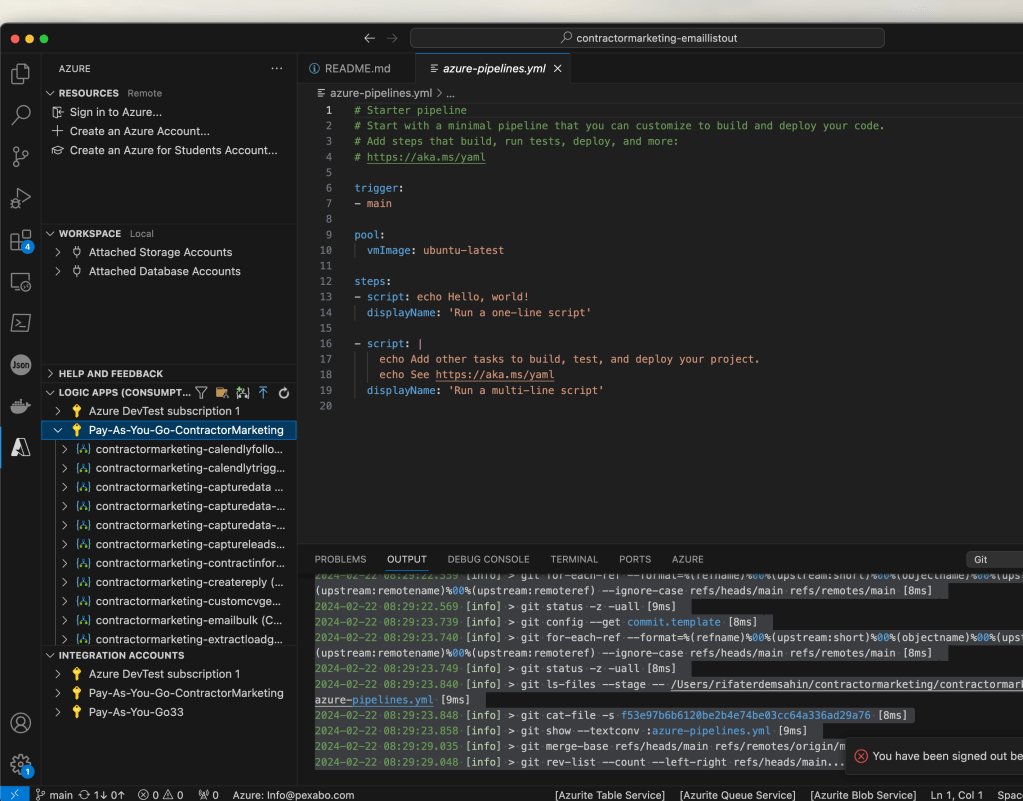
Task: Select the Azure view icon
Action: [20, 447]
